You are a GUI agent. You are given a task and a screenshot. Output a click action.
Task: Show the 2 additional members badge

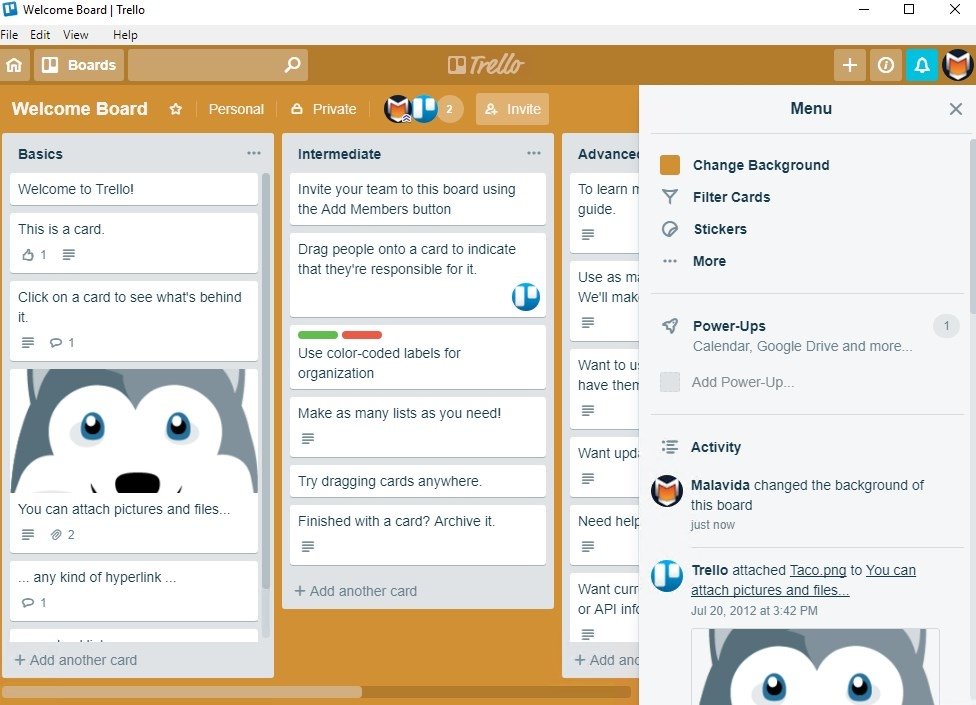449,109
